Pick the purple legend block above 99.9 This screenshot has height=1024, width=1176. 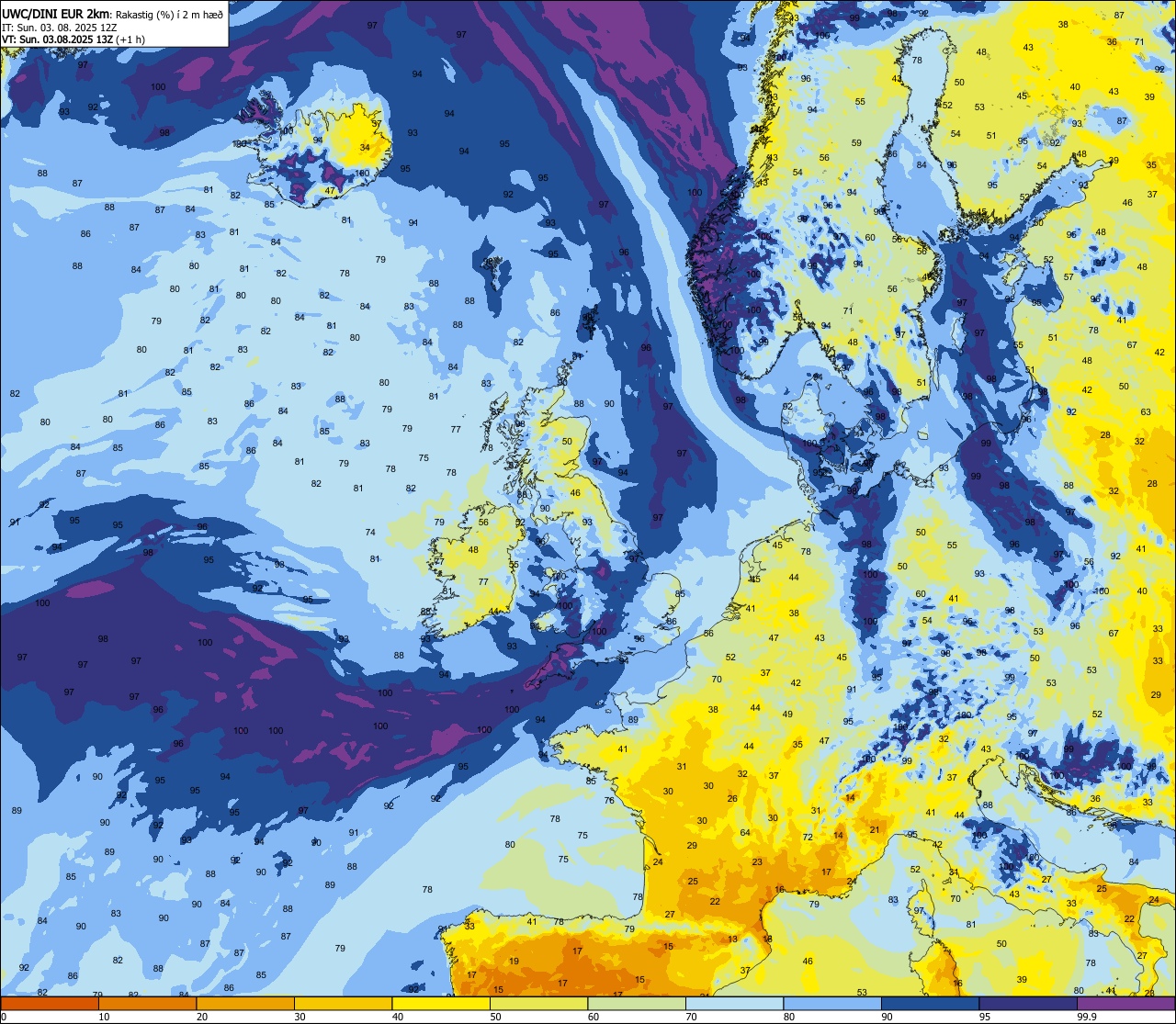pyautogui.click(x=1125, y=1004)
